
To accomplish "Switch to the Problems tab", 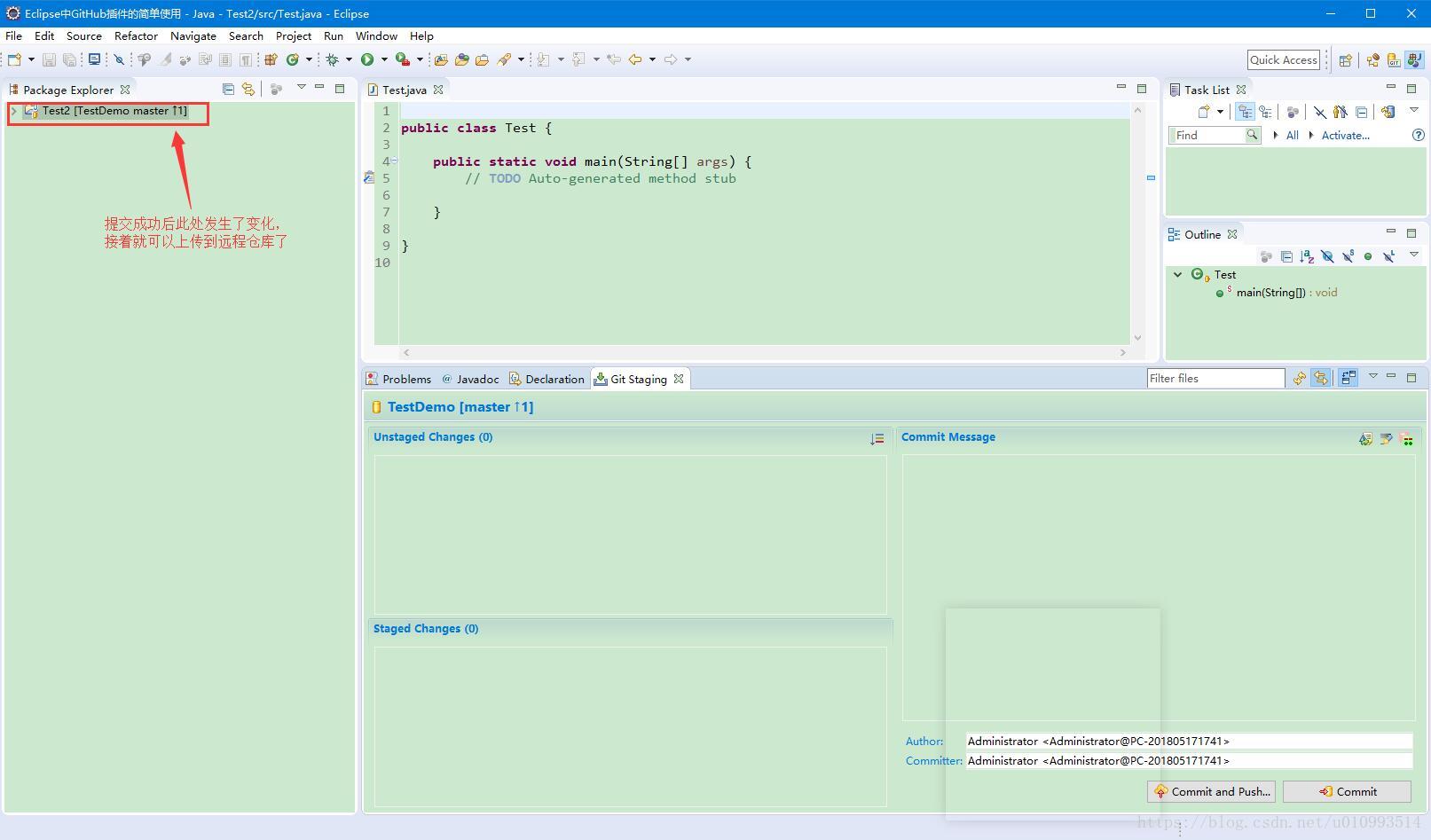I will [x=398, y=379].
